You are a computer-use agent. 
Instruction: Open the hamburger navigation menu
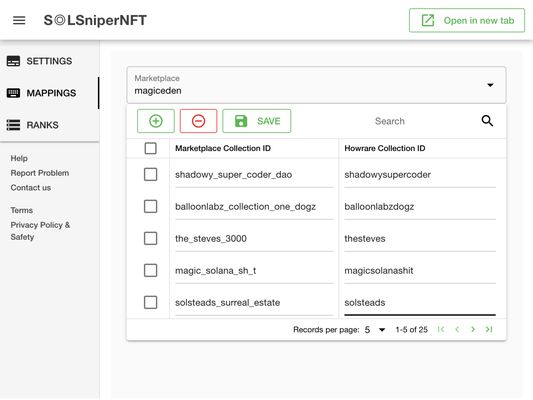(19, 20)
